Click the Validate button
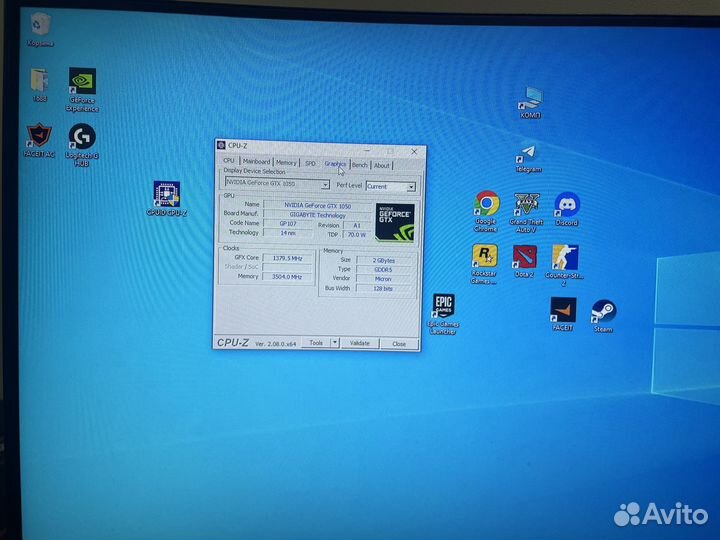The image size is (720, 540). coord(360,343)
